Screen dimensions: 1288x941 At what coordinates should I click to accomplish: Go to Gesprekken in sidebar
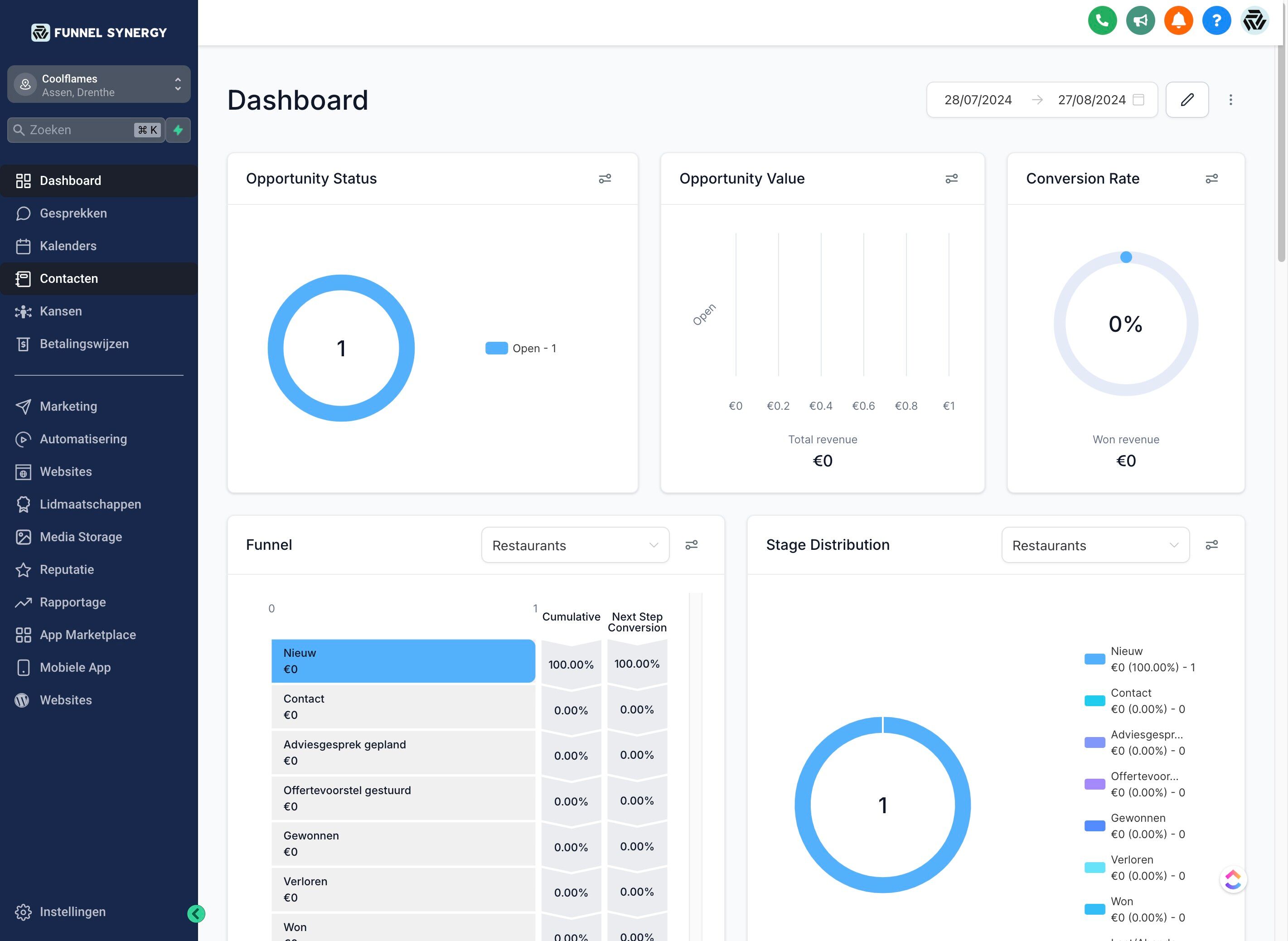pyautogui.click(x=73, y=213)
